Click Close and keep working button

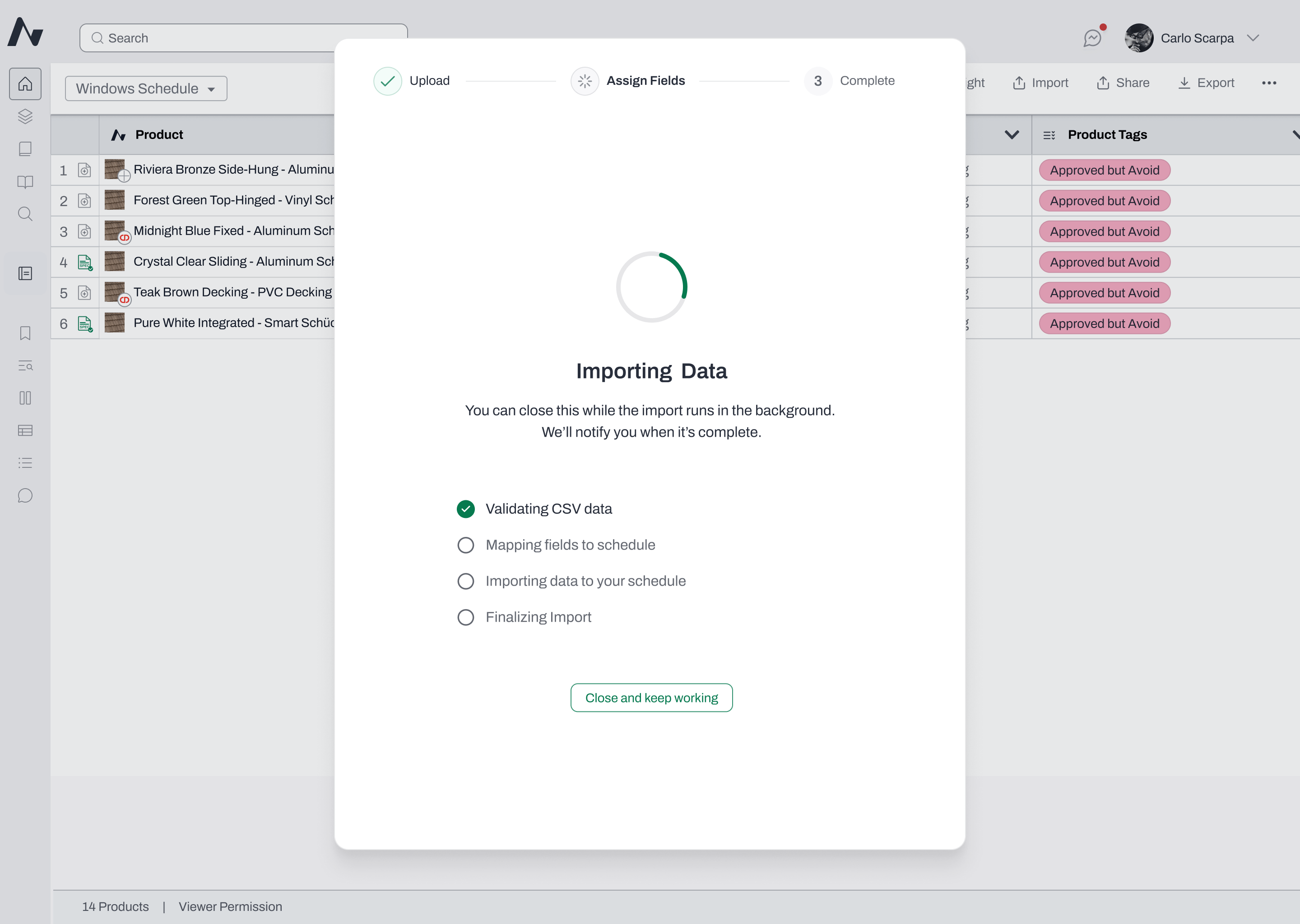tap(651, 698)
